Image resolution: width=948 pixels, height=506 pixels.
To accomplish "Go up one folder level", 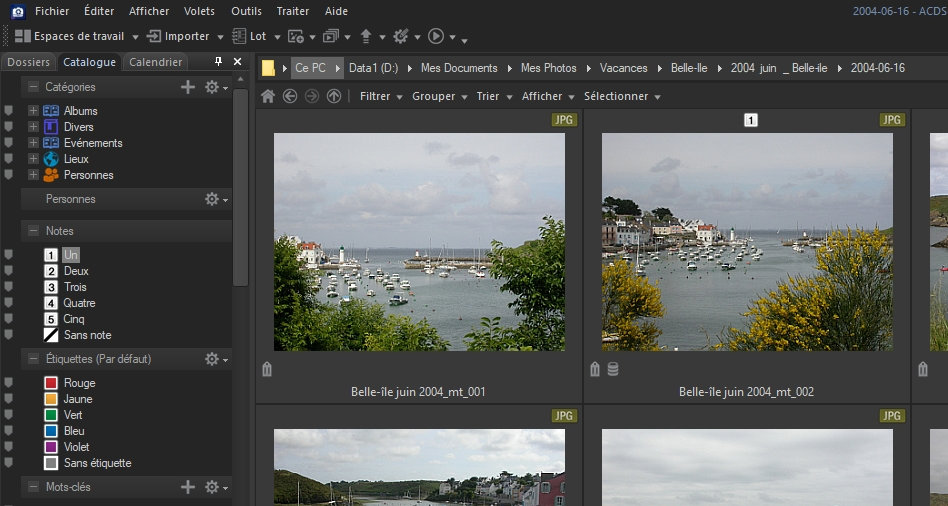I will coord(334,96).
